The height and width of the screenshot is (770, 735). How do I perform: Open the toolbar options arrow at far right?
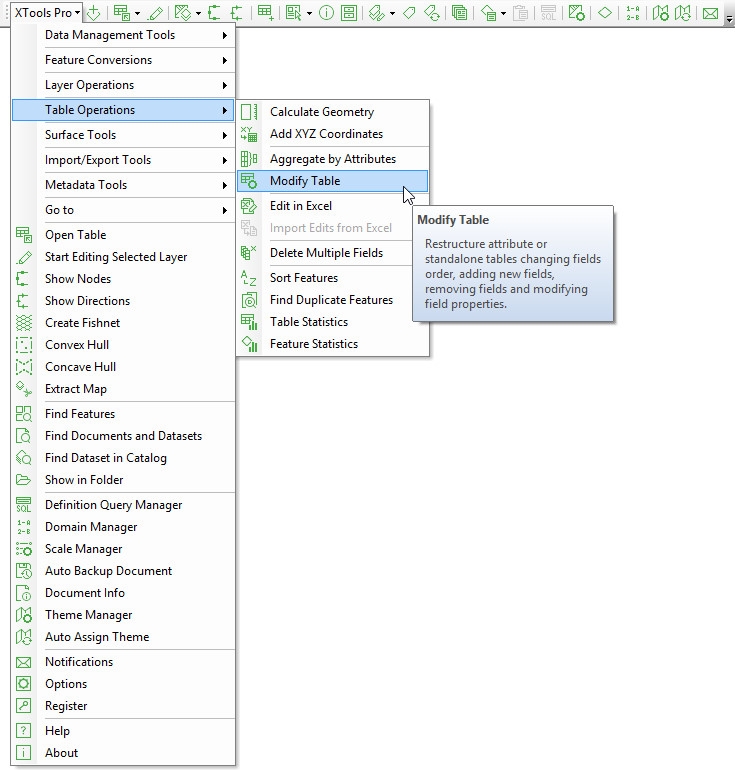tap(729, 19)
